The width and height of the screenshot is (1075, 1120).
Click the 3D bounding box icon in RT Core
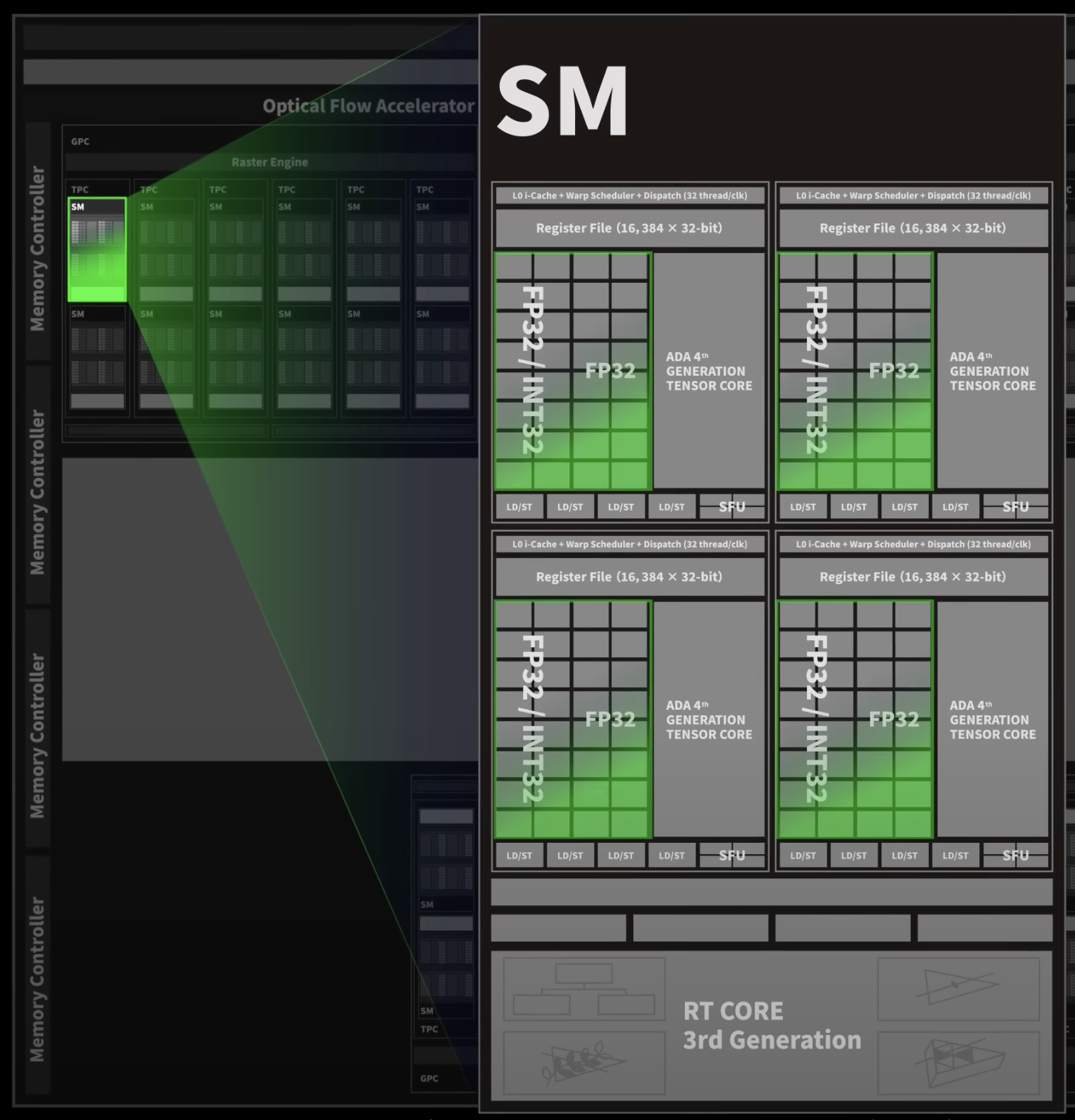[x=958, y=1062]
